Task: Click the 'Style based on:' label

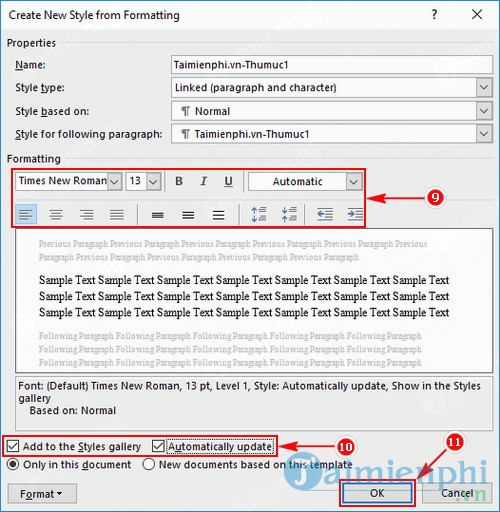Action: [x=52, y=111]
